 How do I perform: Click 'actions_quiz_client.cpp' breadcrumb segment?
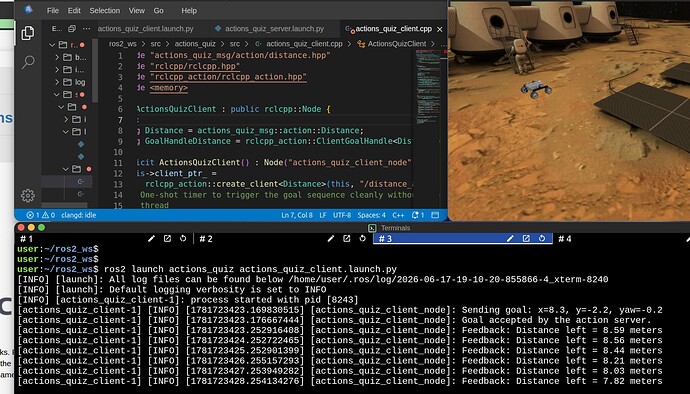pos(304,44)
